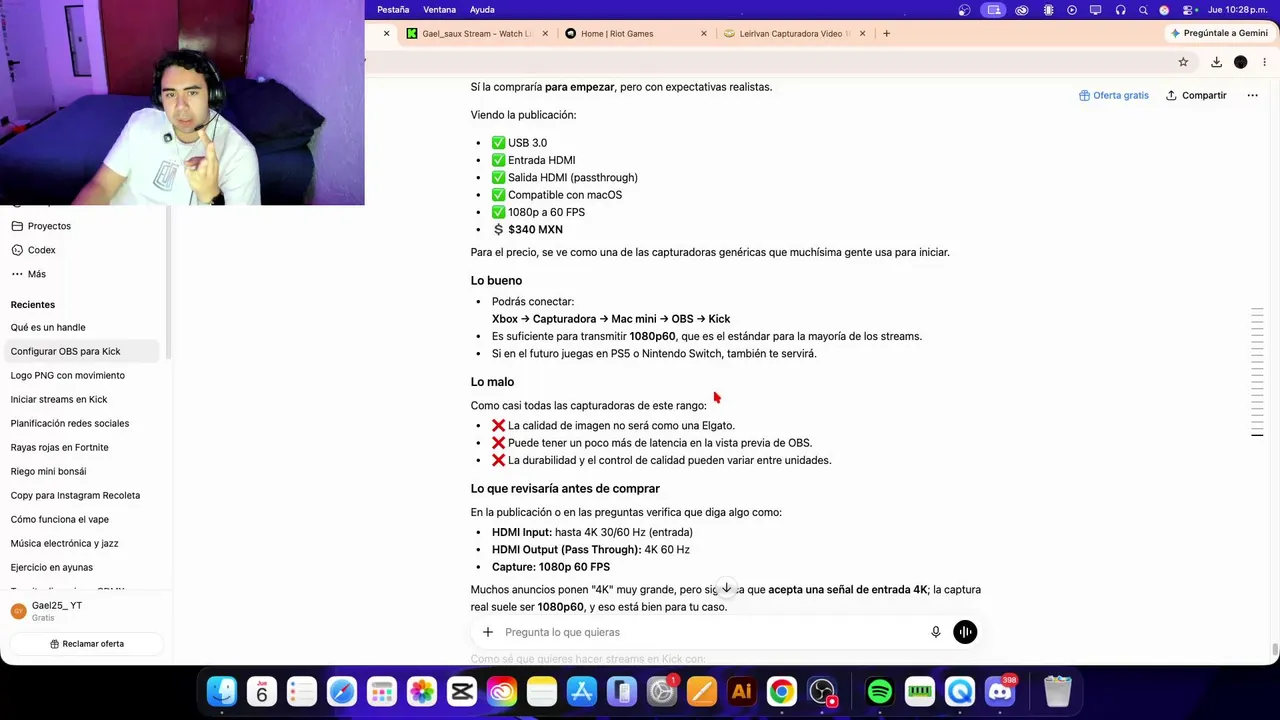Click the Reclamar oferta button

click(x=86, y=644)
